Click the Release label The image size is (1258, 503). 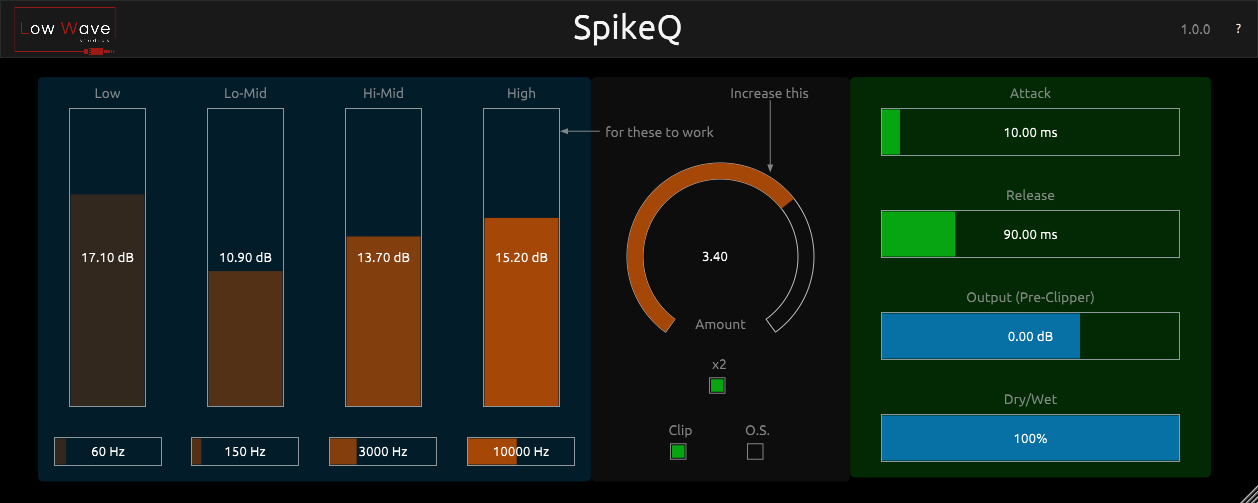click(1030, 195)
